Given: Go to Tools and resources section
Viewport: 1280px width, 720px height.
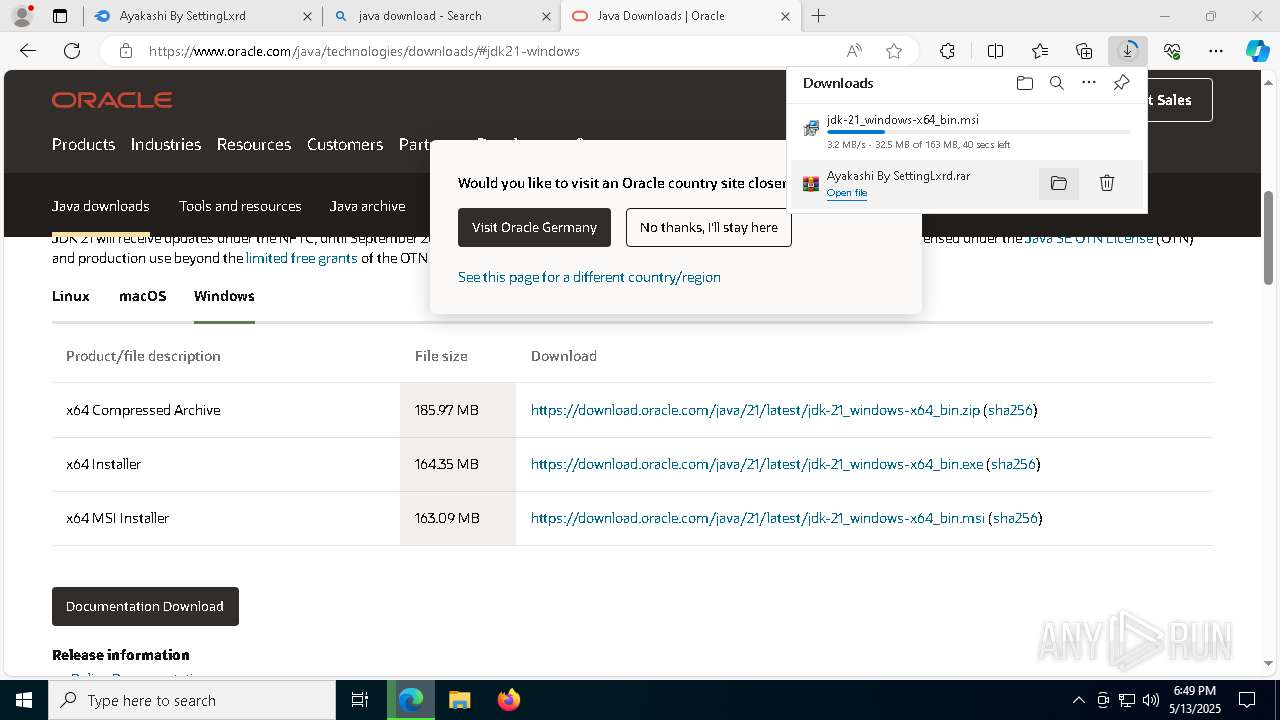Looking at the screenshot, I should click(x=240, y=206).
